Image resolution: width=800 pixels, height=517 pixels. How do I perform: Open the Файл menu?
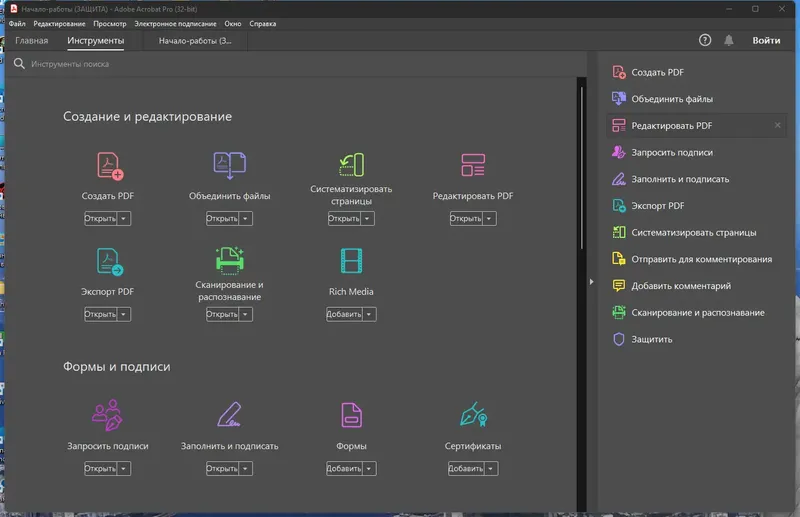tap(17, 23)
